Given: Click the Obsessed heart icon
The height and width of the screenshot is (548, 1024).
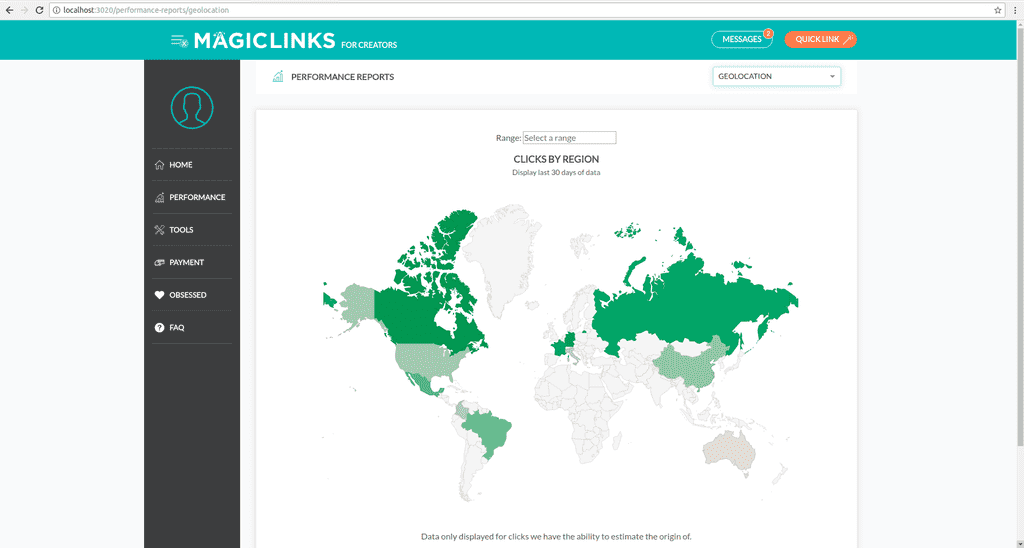Looking at the screenshot, I should [159, 295].
